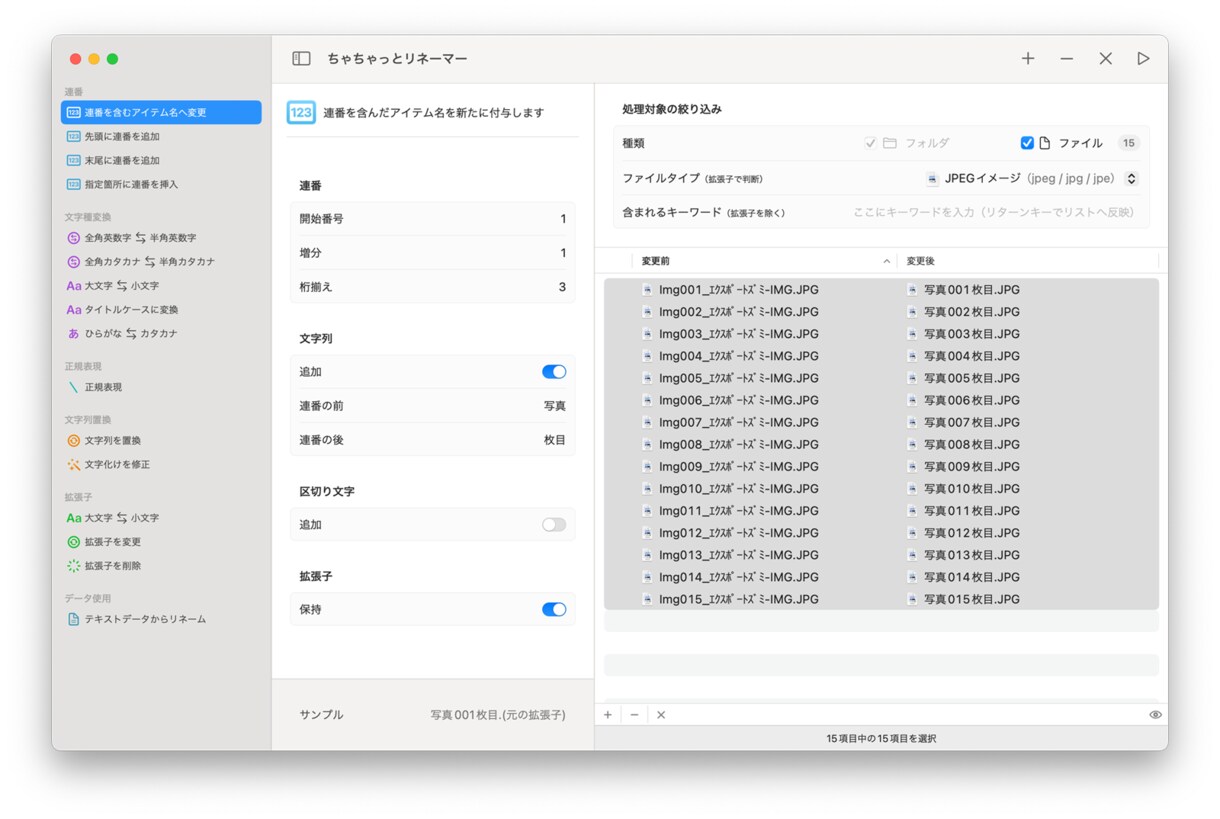Click the plus icon in the title bar
The width and height of the screenshot is (1220, 819).
1028,59
